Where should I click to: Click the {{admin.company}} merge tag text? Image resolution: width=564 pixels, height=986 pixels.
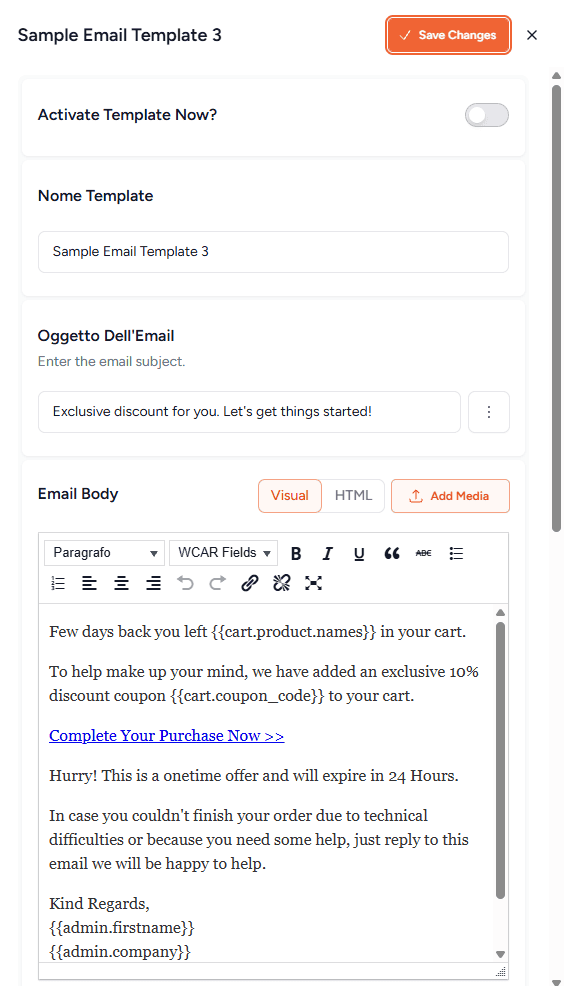coord(119,951)
